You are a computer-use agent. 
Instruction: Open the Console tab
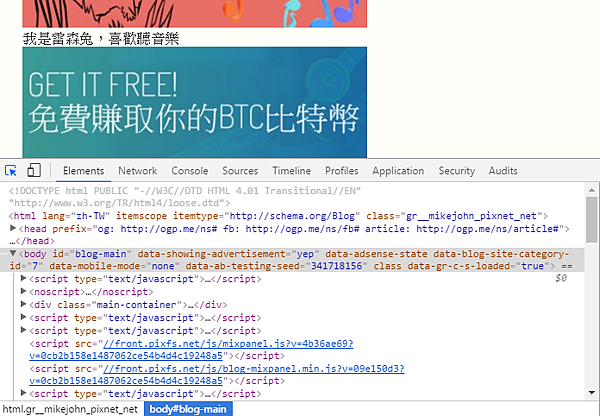(190, 171)
